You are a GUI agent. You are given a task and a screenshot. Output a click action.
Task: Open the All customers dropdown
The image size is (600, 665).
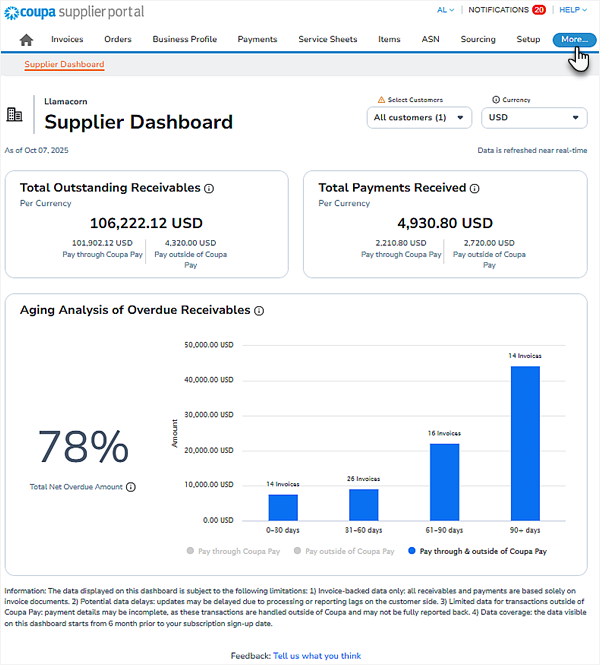pyautogui.click(x=419, y=118)
